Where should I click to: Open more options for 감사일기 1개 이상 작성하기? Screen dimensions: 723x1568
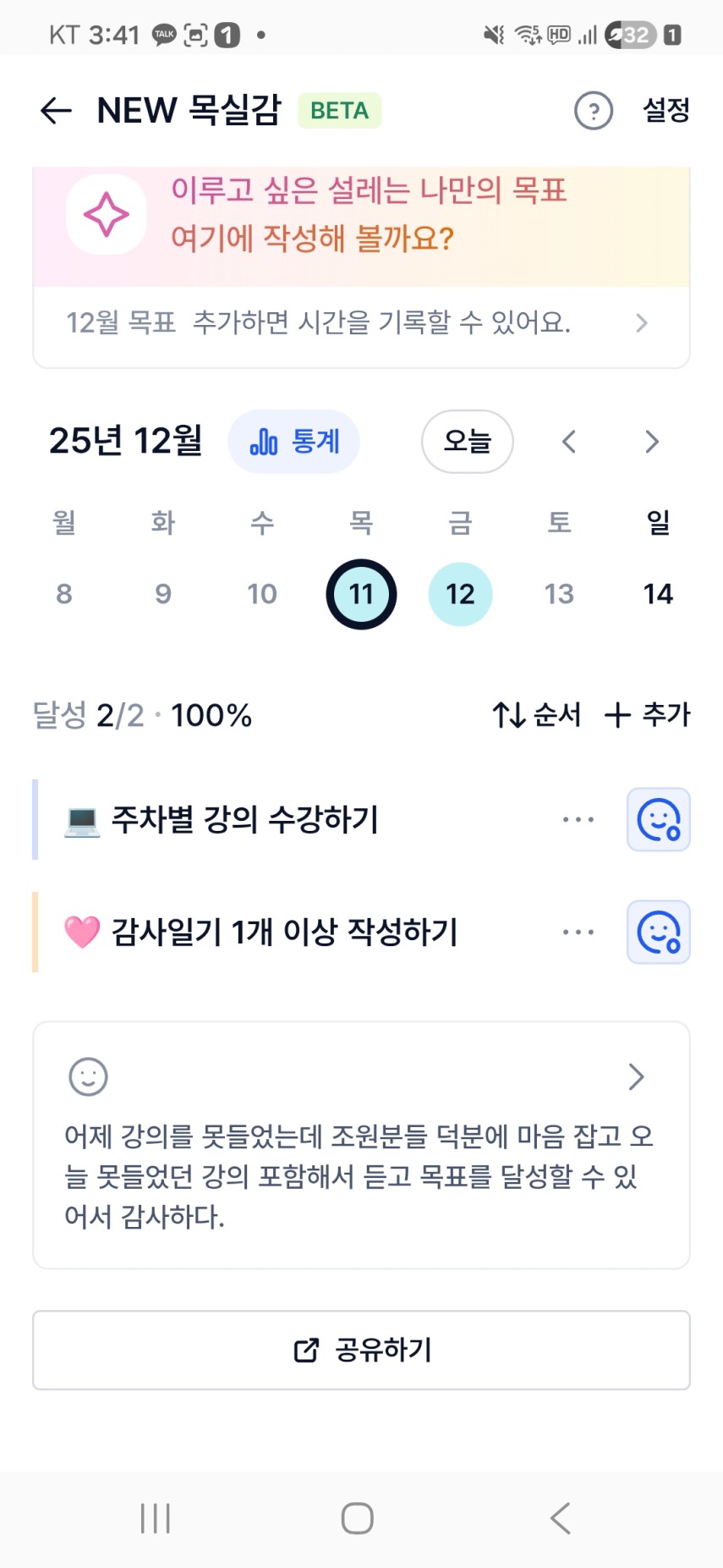578,933
